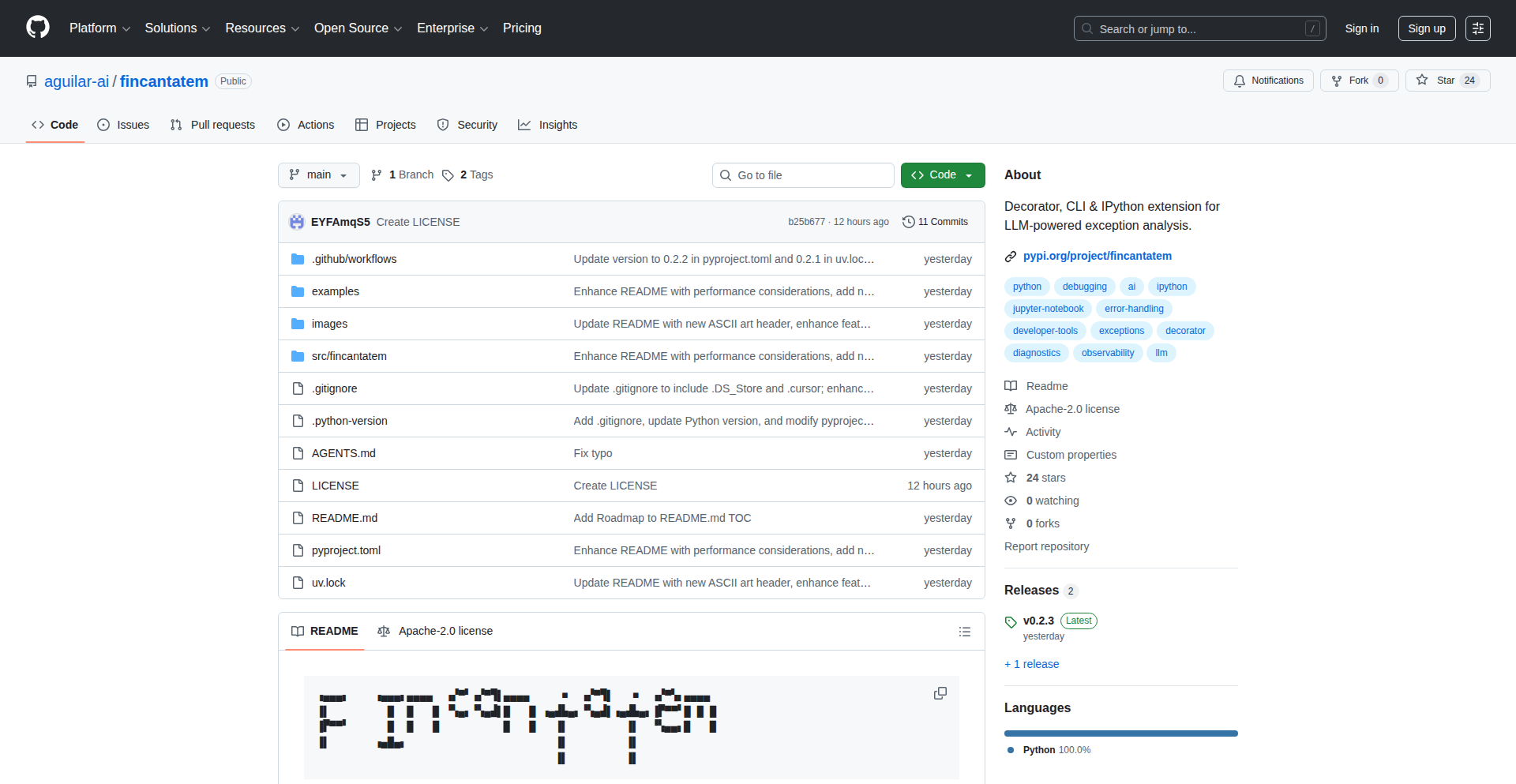Click the eye icon next to watching
Image resolution: width=1516 pixels, height=784 pixels.
click(x=1011, y=501)
